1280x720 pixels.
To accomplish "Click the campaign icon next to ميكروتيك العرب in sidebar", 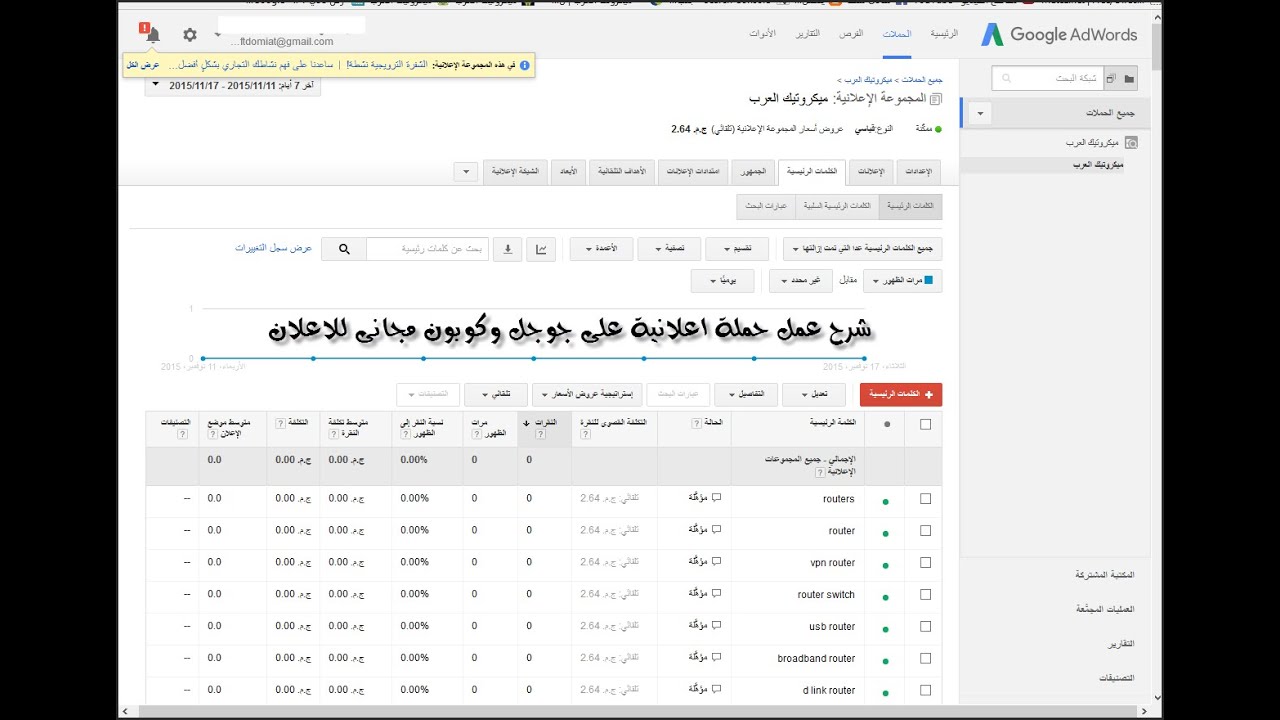I will 1131,143.
